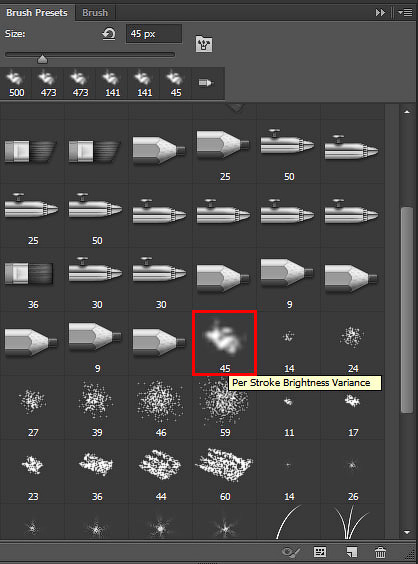Select the highlighted 45 Per Stroke Brightness brush
Screen dimensions: 418x564
(x=224, y=343)
